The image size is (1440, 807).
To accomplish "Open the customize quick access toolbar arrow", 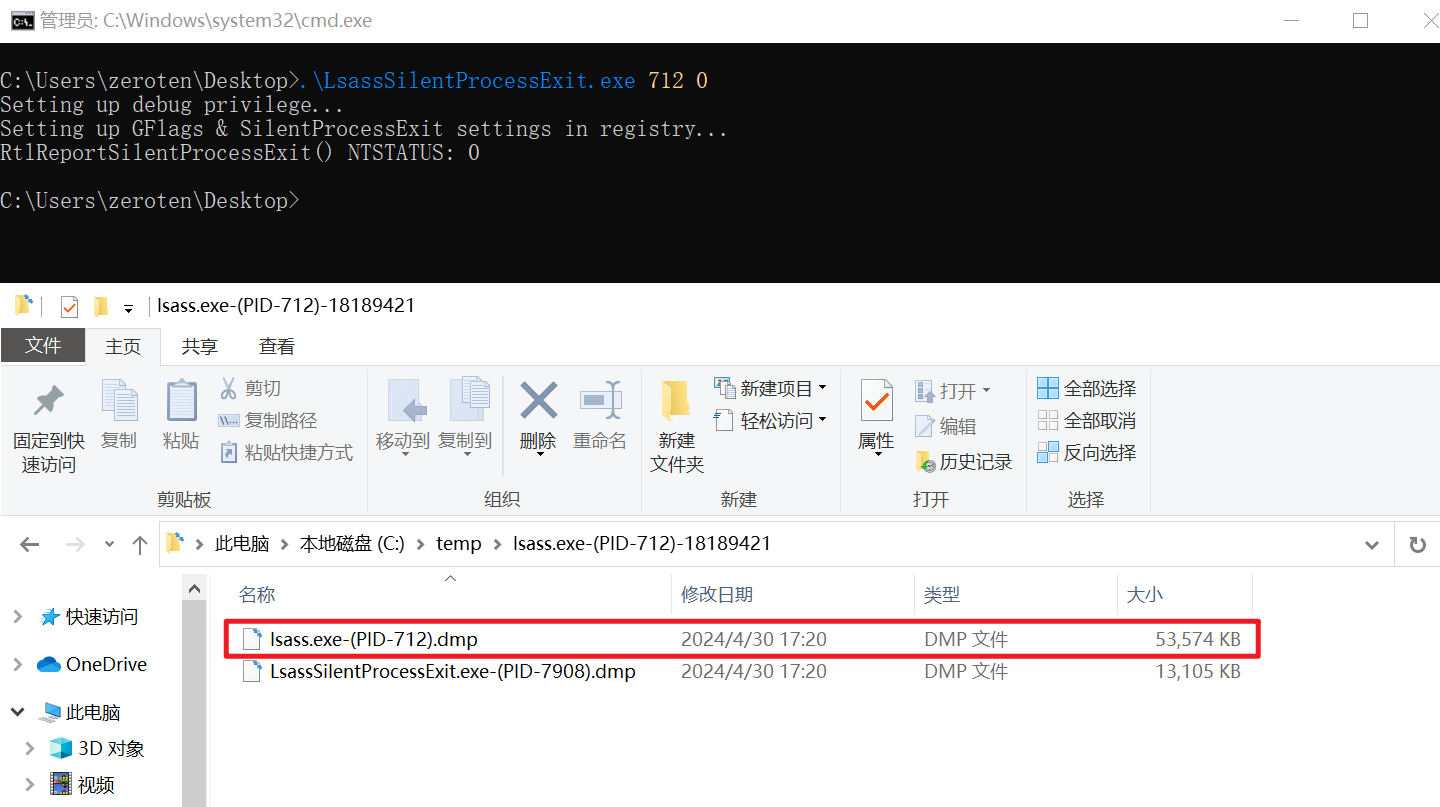I will 128,308.
